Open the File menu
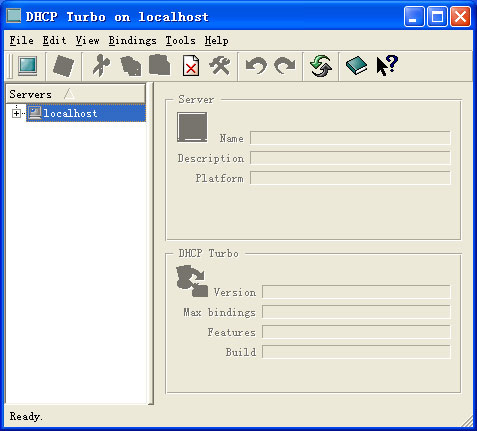 (22, 41)
